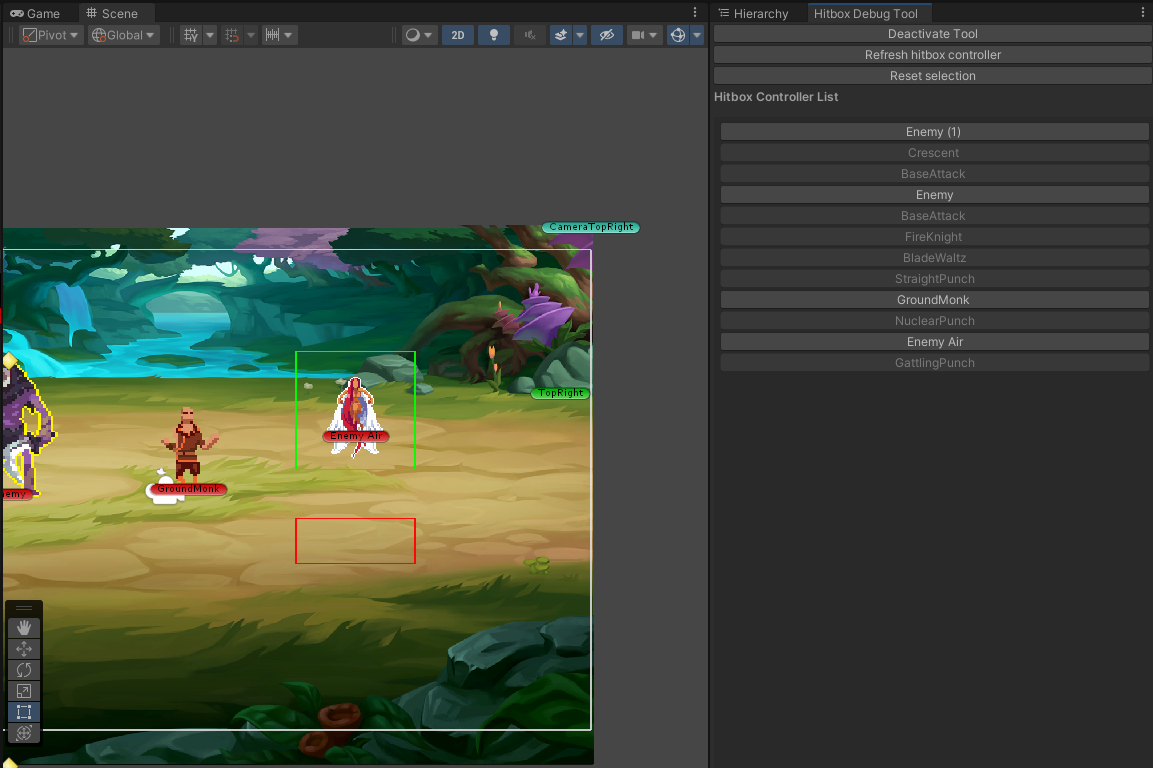The width and height of the screenshot is (1153, 768).
Task: Select the Scale tool
Action: pos(23,690)
